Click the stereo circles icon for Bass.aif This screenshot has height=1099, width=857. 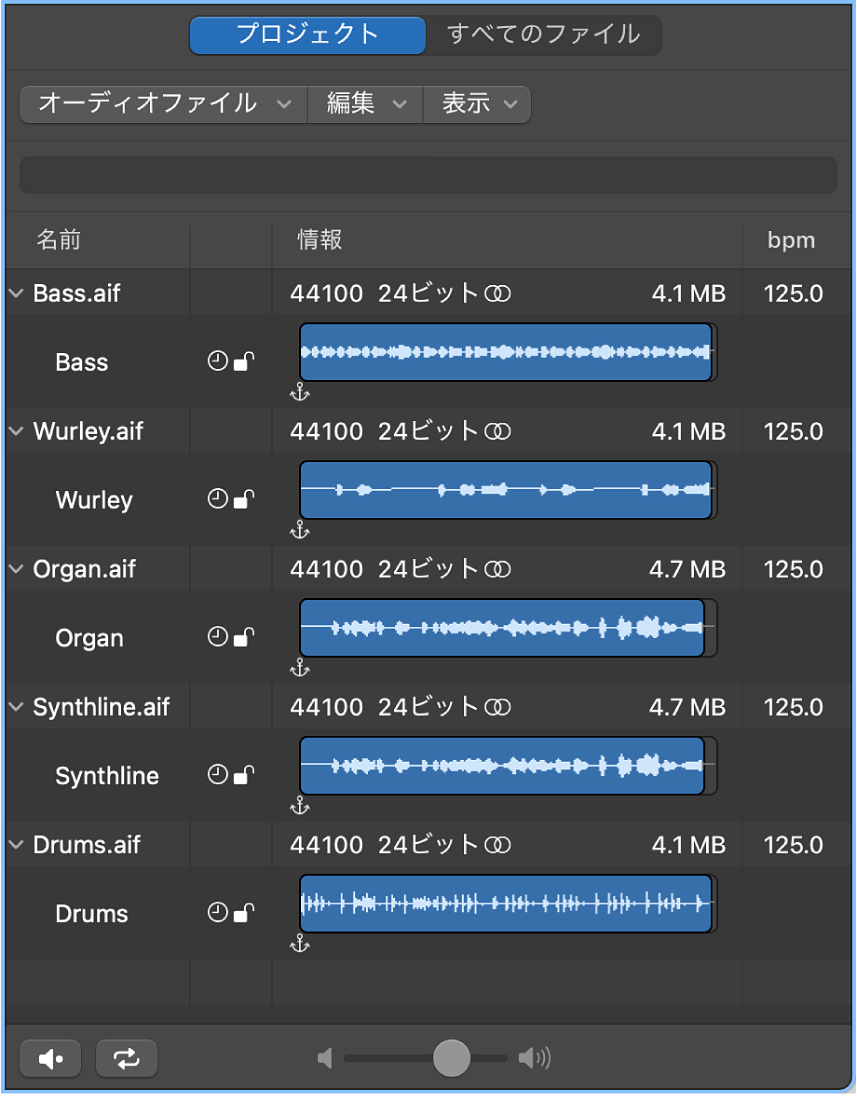pos(498,294)
